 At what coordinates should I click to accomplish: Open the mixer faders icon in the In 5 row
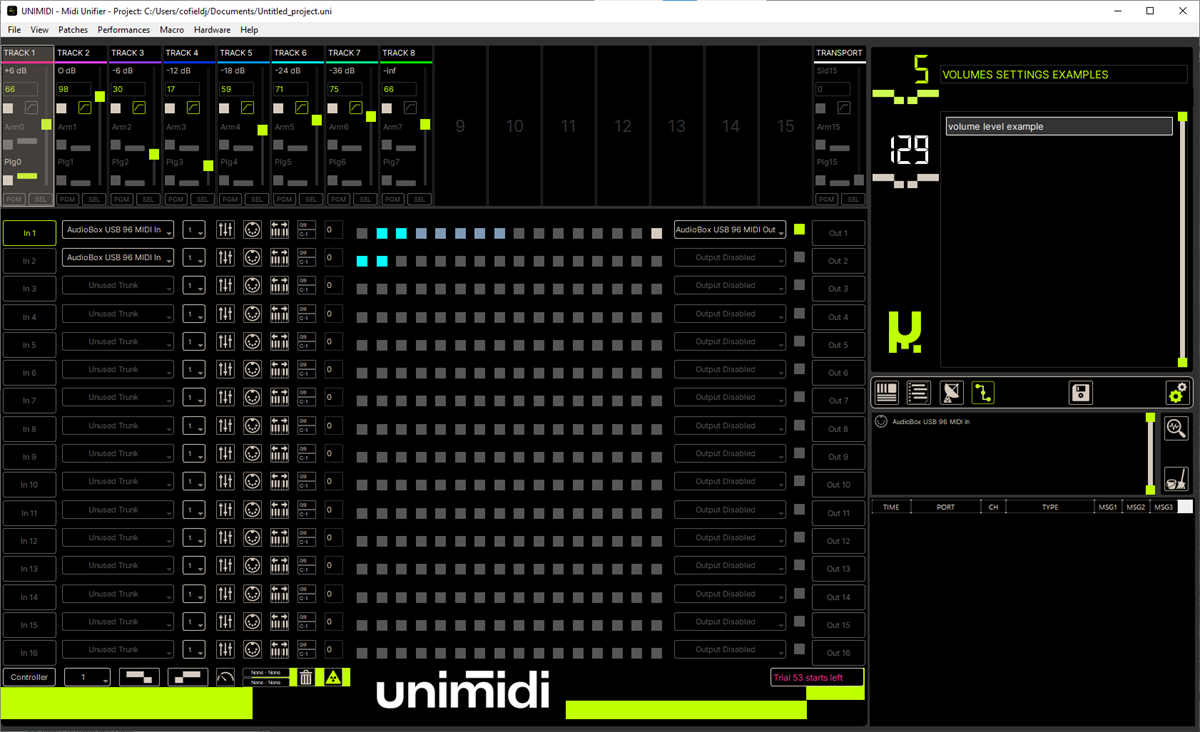[225, 341]
